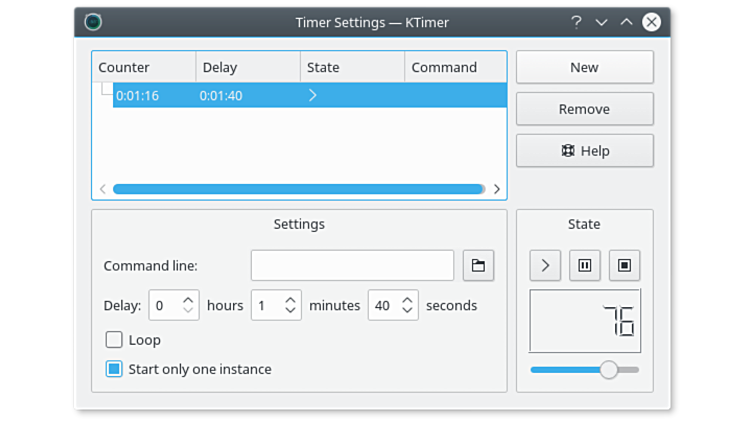Adjust the seconds delay spinner arrows
This screenshot has height=423, width=752.
(x=407, y=305)
